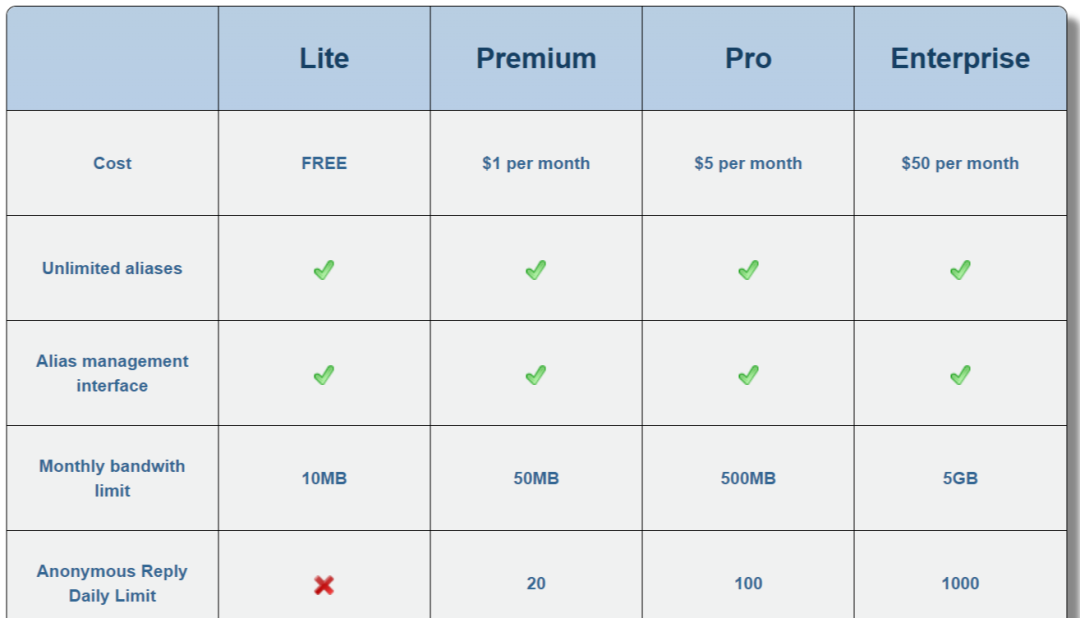
Task: Select the Enterprise plan header
Action: point(960,58)
